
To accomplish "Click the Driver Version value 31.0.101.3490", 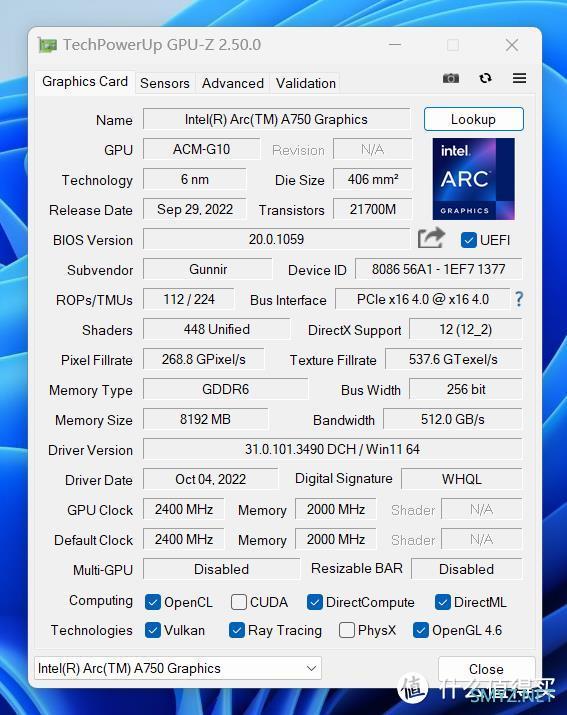I will pos(333,449).
